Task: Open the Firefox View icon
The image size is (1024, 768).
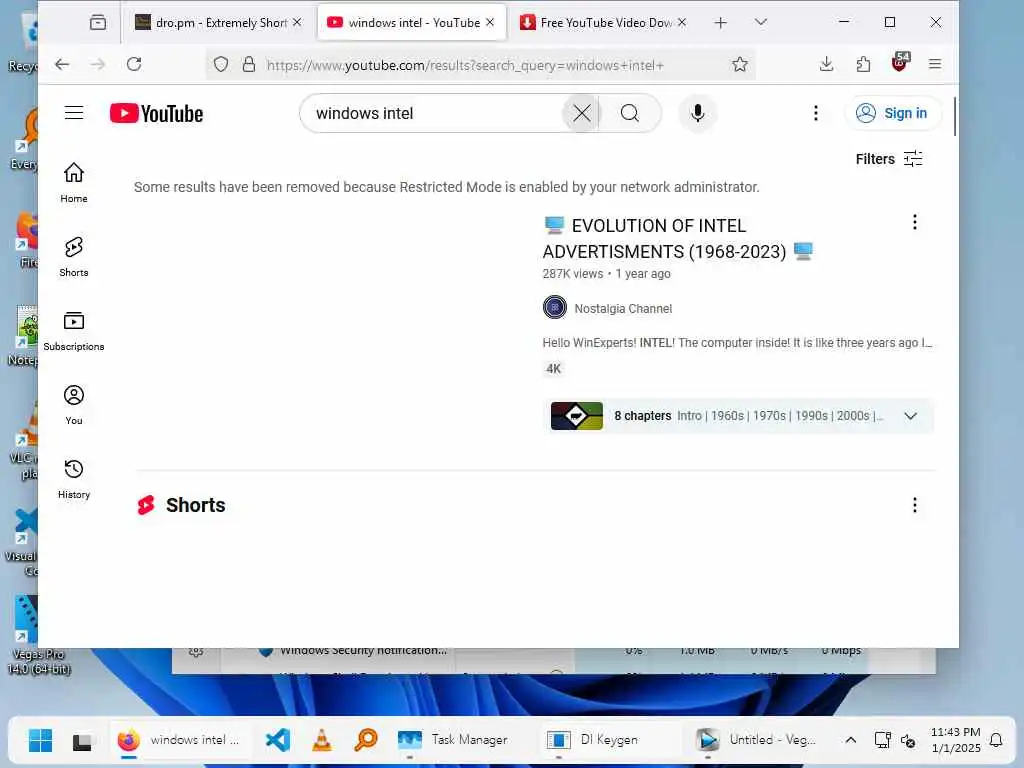Action: coord(98,23)
